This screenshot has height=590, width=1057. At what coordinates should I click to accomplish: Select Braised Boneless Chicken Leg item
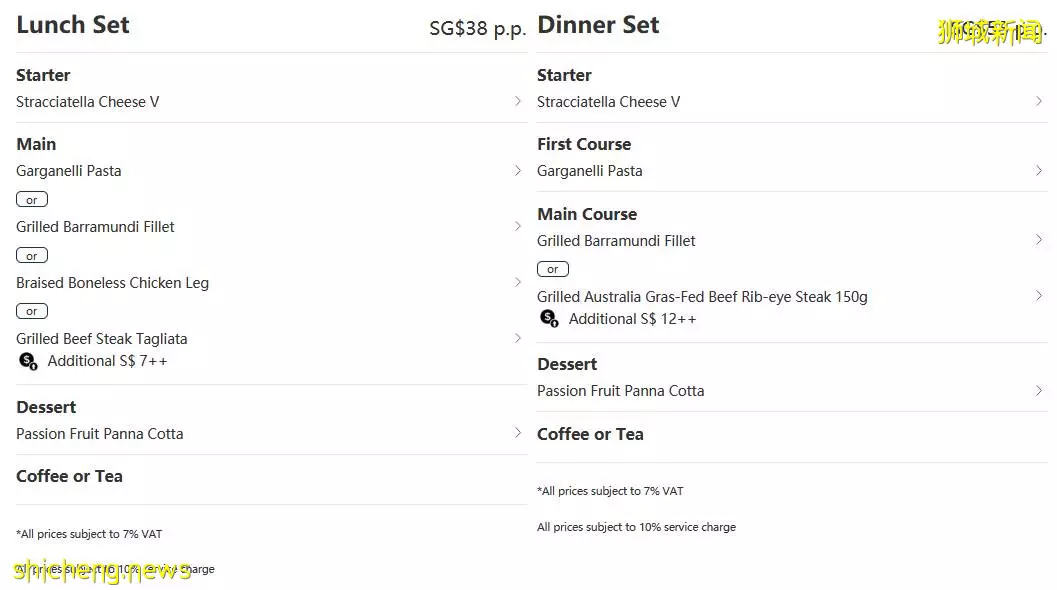tap(113, 283)
